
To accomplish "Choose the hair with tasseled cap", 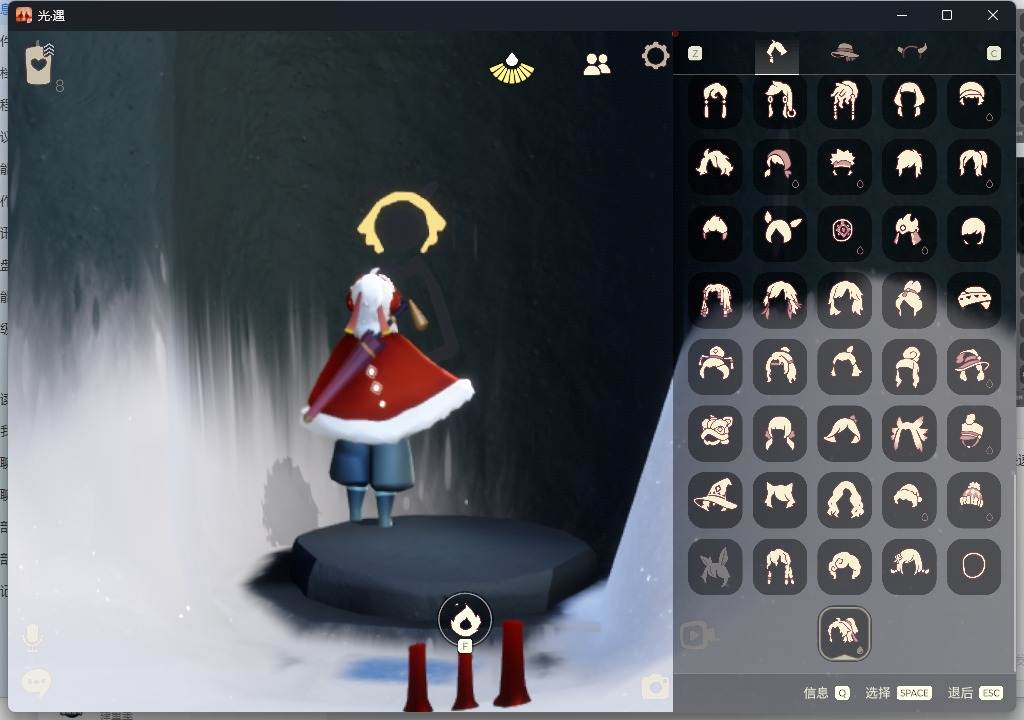I will [x=715, y=367].
